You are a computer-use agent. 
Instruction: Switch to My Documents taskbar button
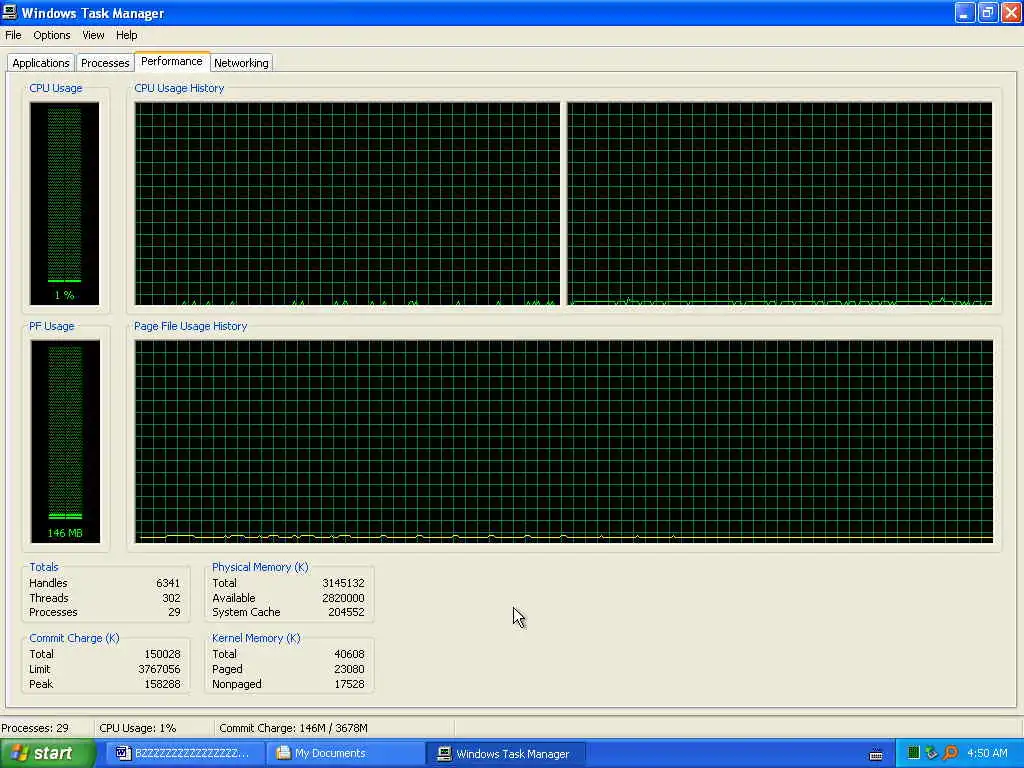(346, 754)
